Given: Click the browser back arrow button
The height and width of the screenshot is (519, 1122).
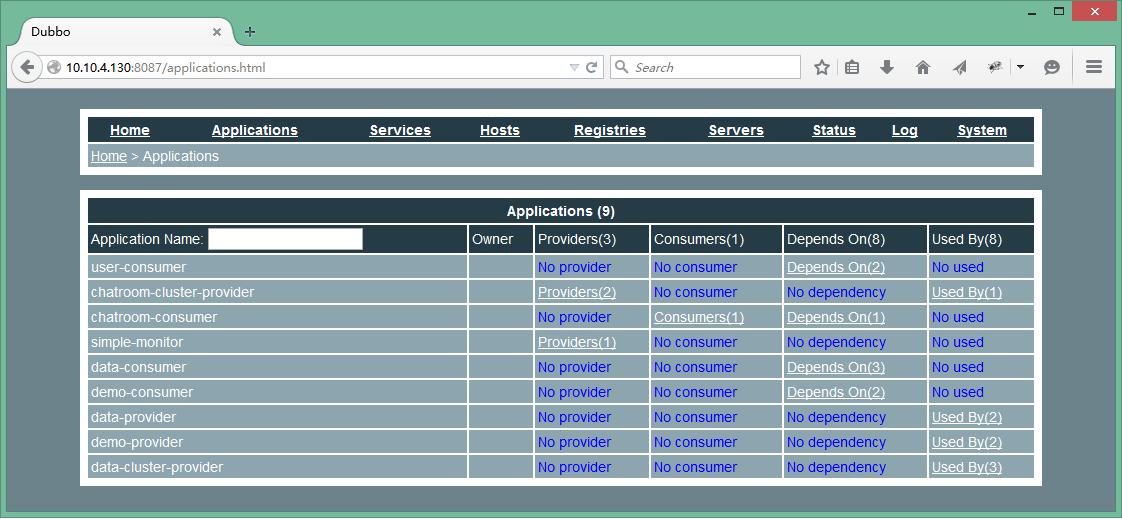Looking at the screenshot, I should coord(27,68).
